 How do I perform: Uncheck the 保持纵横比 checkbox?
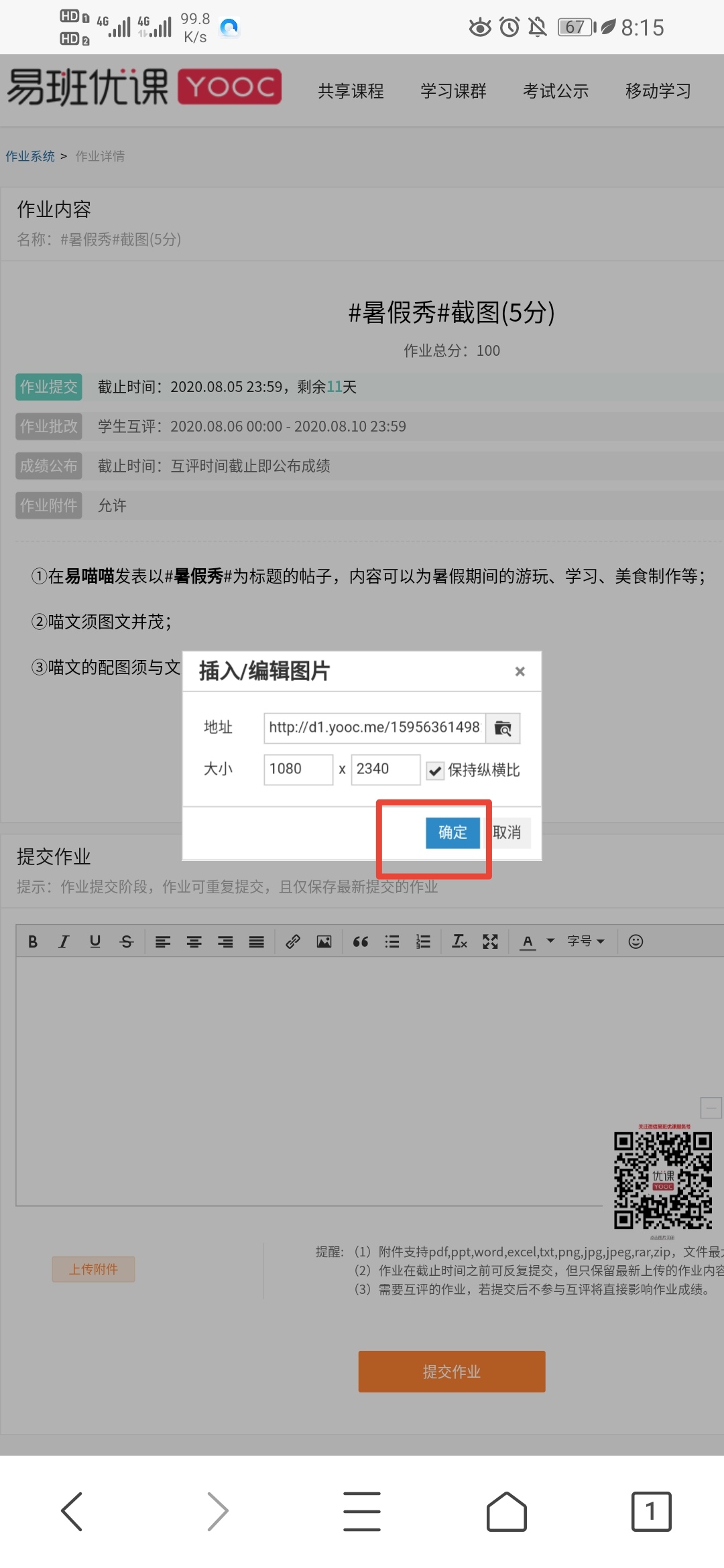tap(435, 771)
